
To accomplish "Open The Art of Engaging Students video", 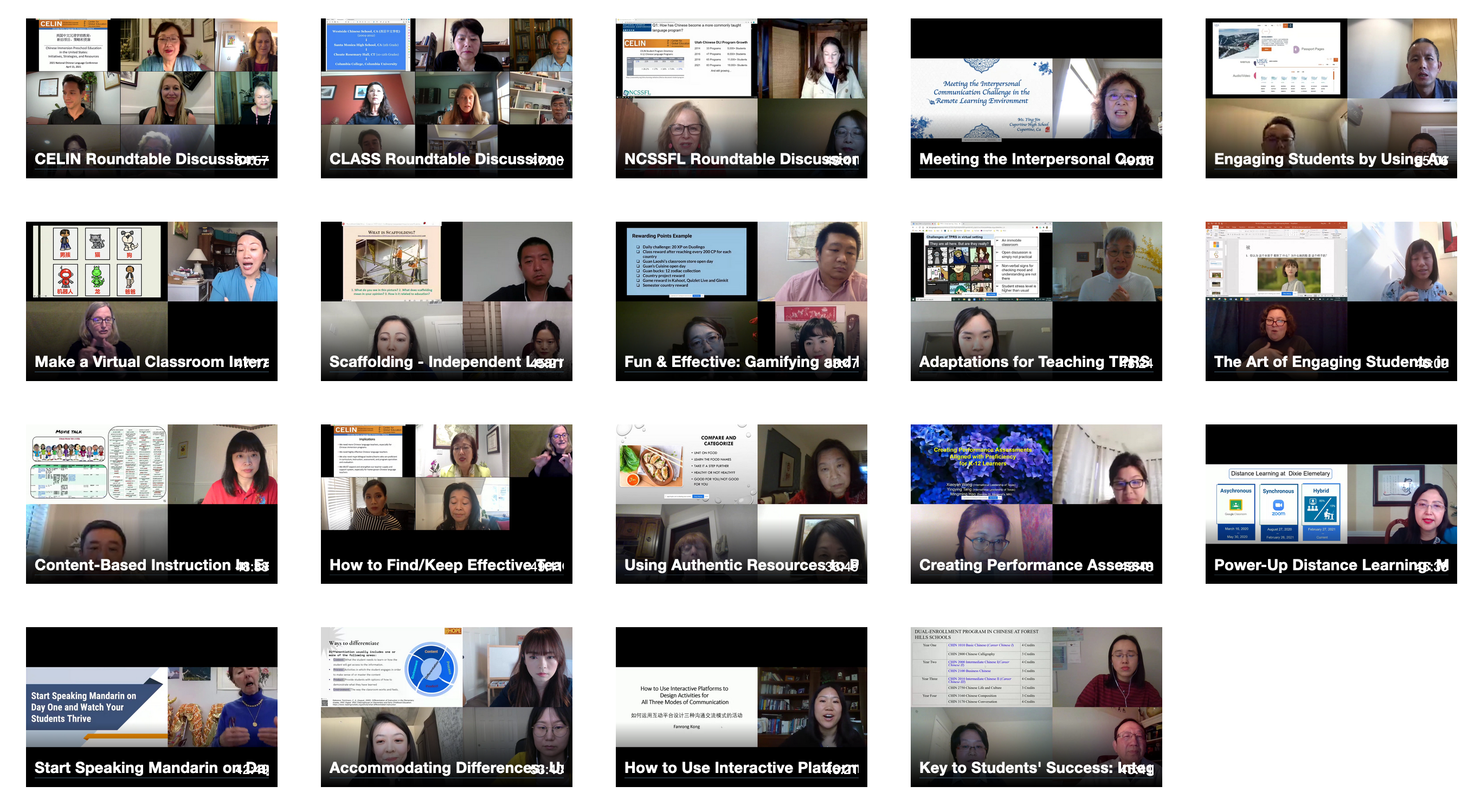I will tap(1331, 301).
